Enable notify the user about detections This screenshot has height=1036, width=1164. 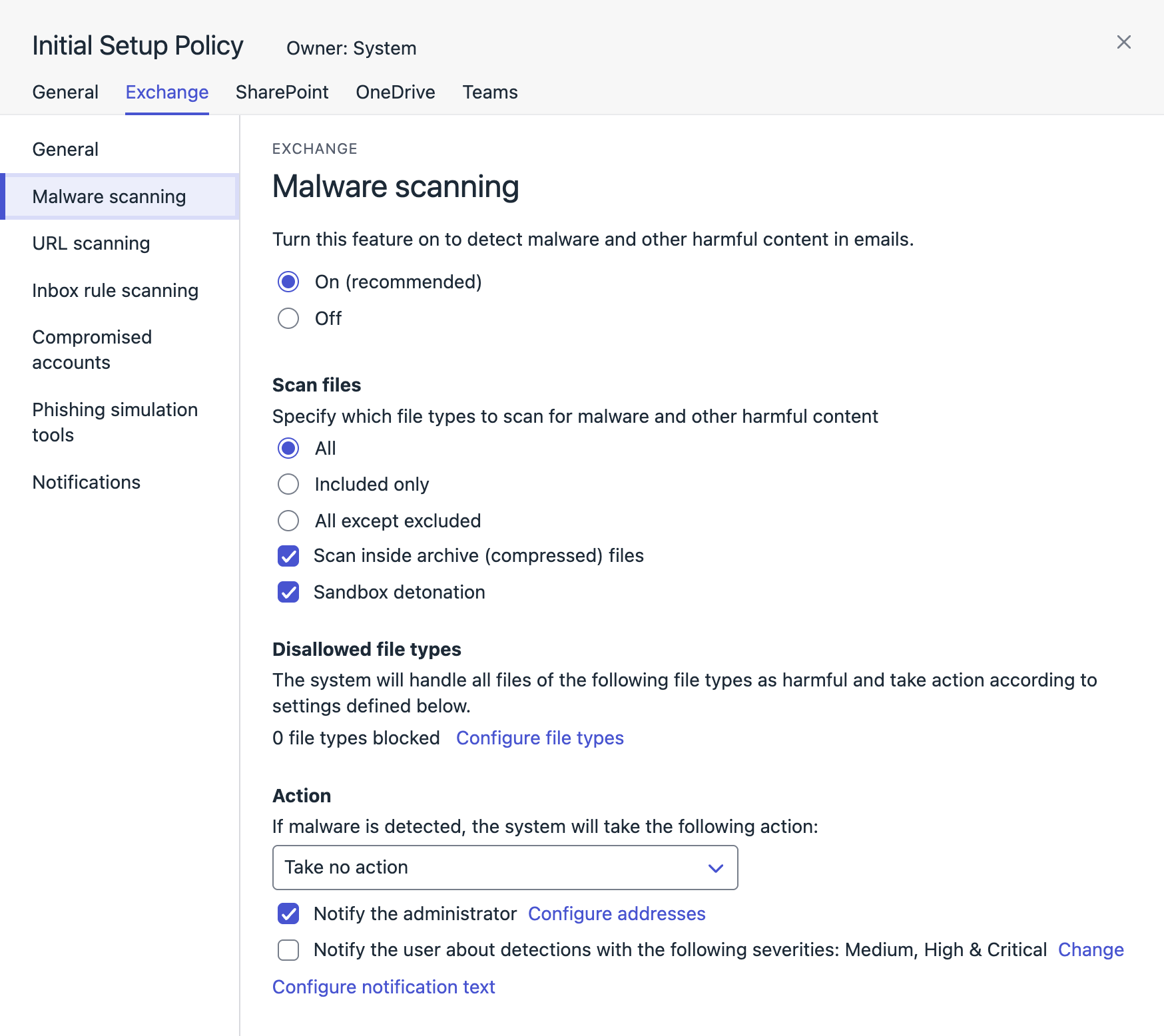(288, 950)
